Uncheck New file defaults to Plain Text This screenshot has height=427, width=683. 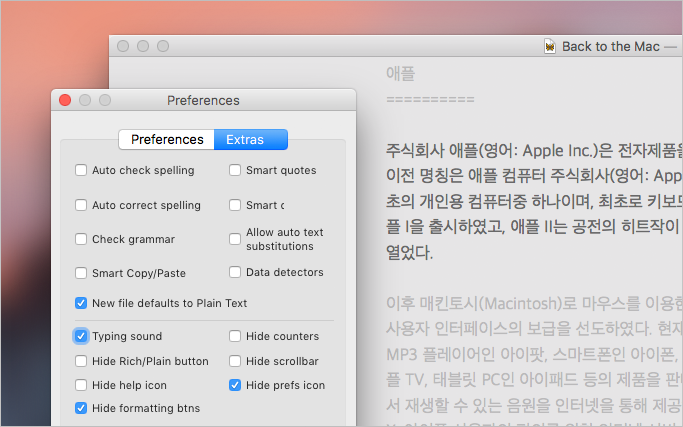tap(81, 303)
